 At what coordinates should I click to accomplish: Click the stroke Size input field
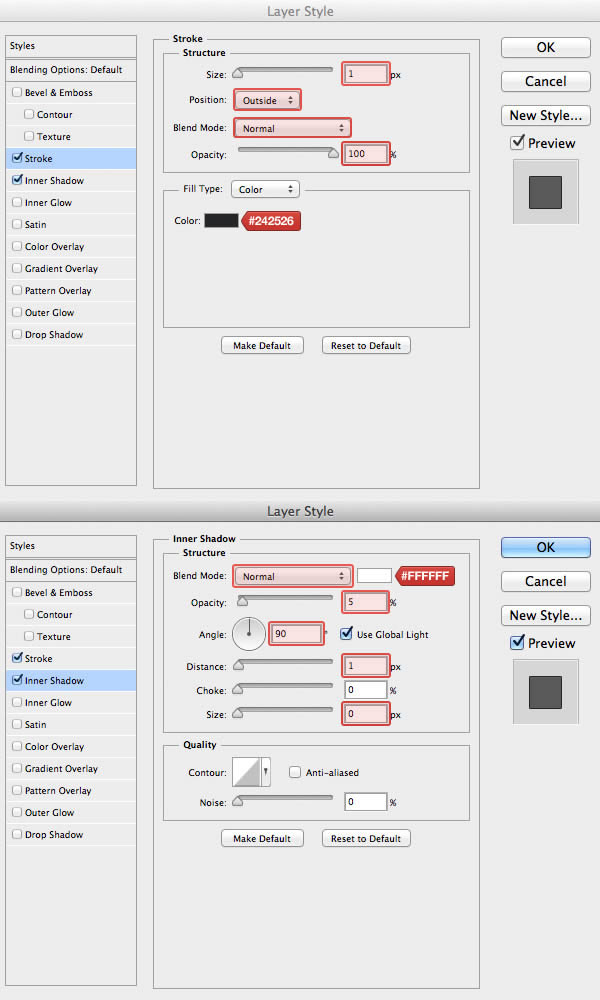pos(365,74)
